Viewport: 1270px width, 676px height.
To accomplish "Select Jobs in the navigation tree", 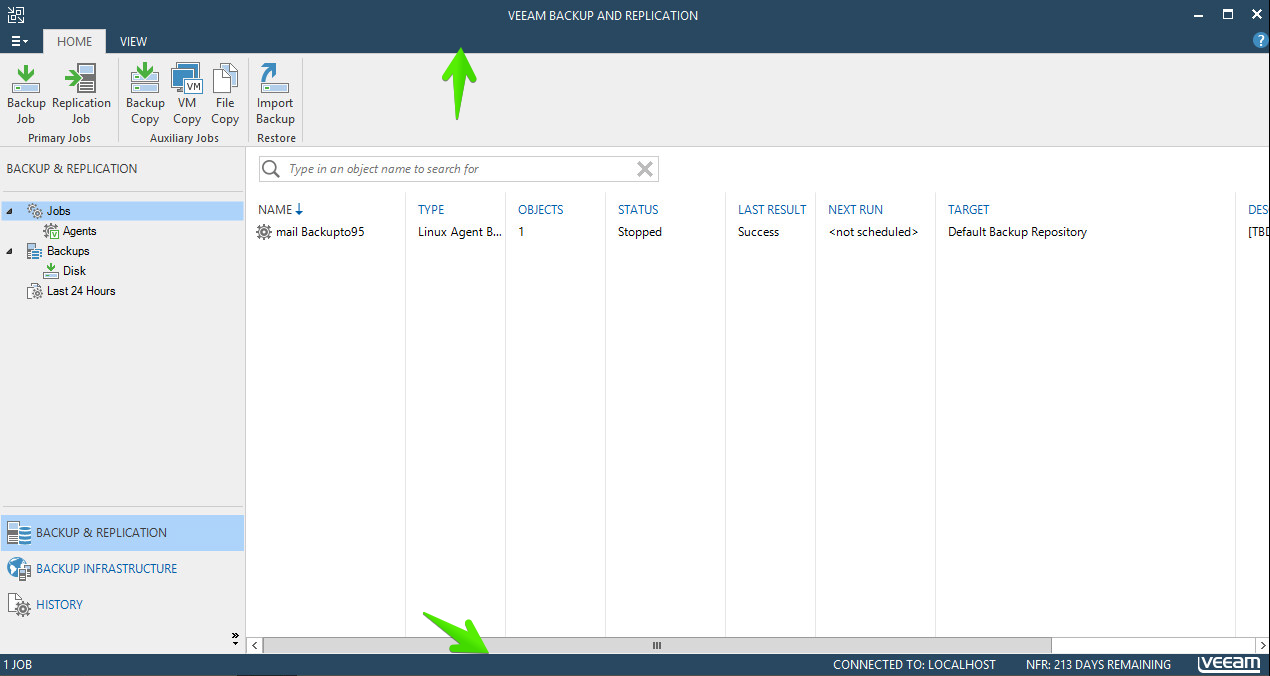I will (58, 211).
